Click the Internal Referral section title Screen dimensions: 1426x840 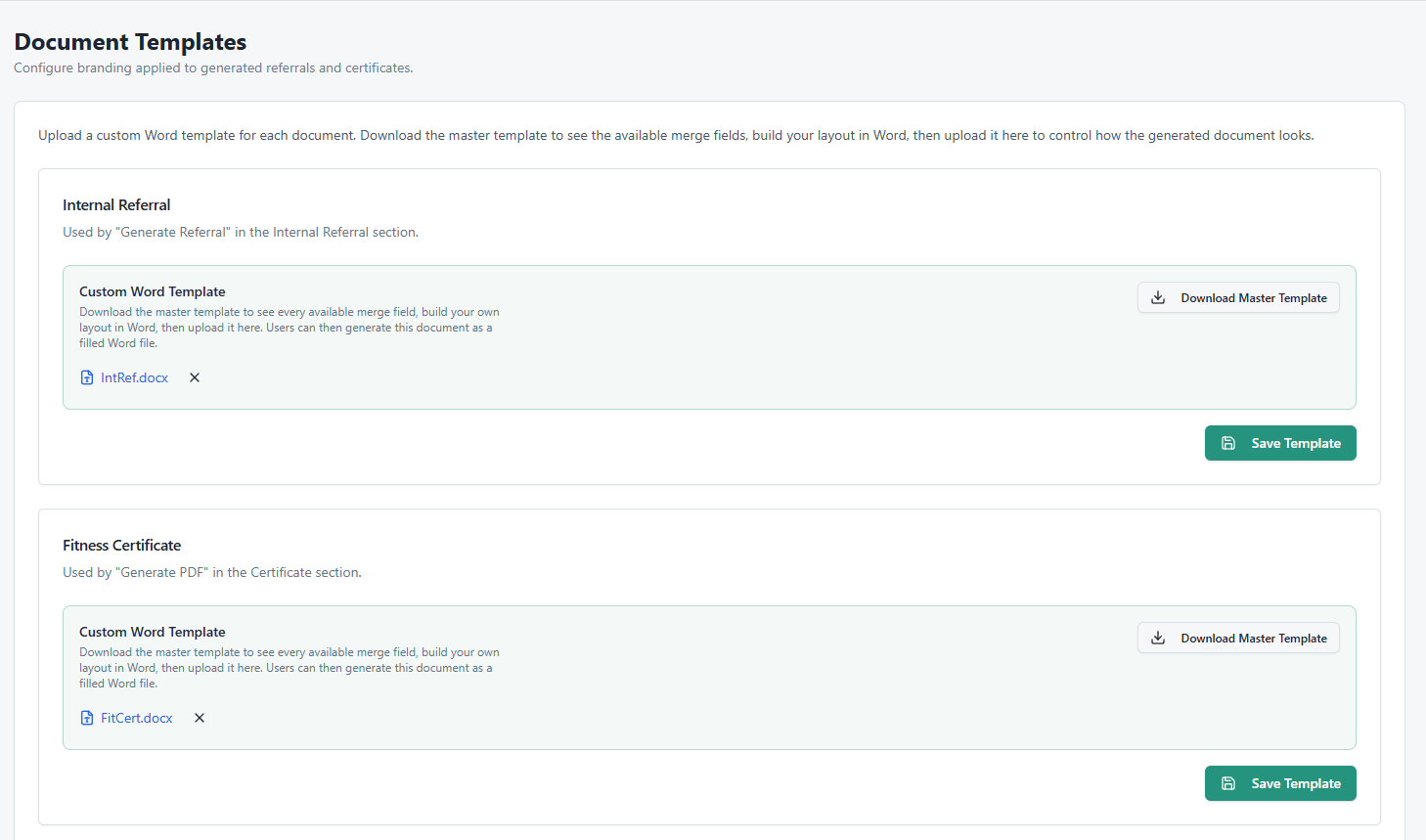[x=116, y=204]
